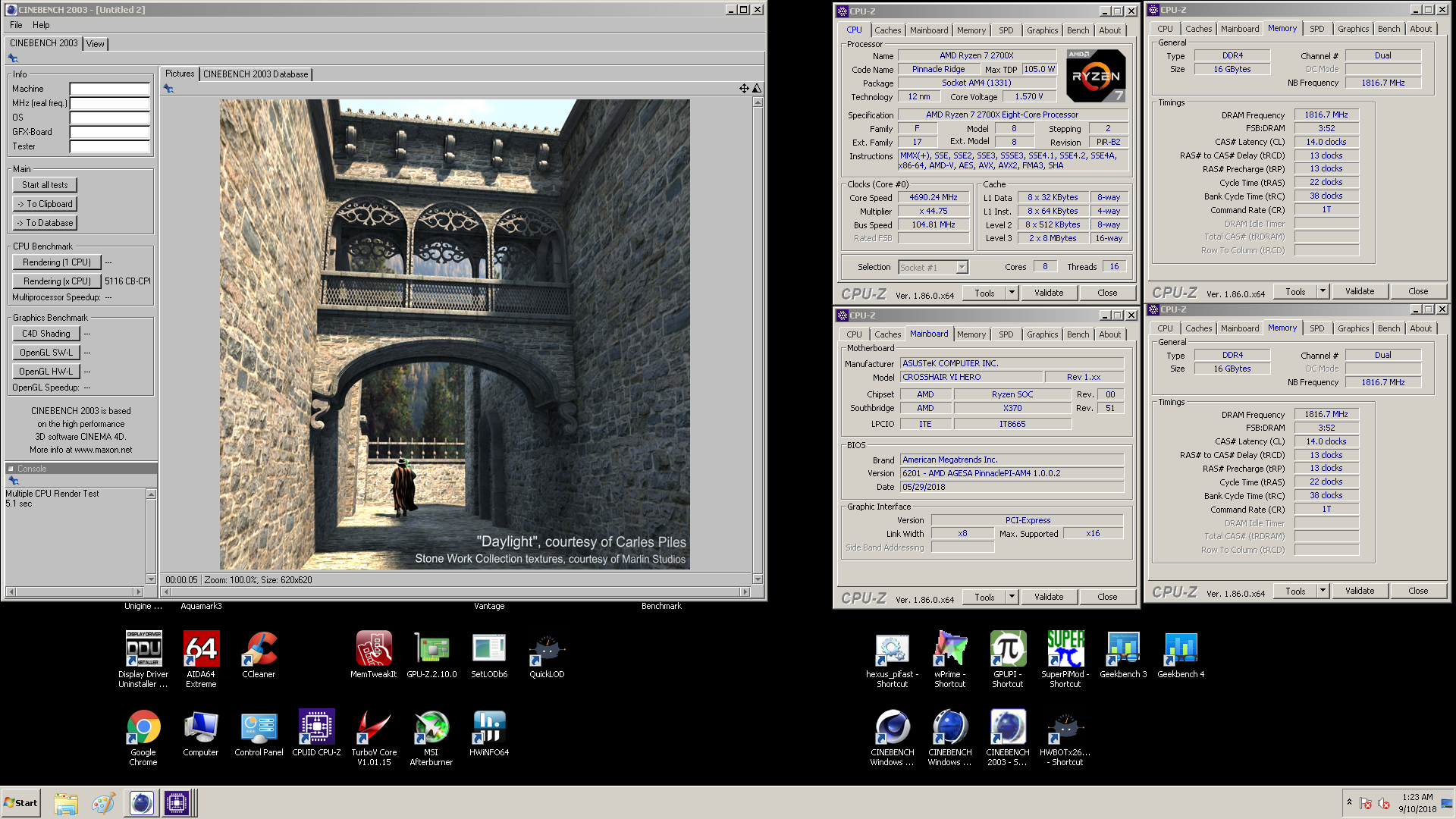This screenshot has width=1456, height=819.
Task: Open GPU-Z.2.10.0 desktop icon
Action: (431, 654)
